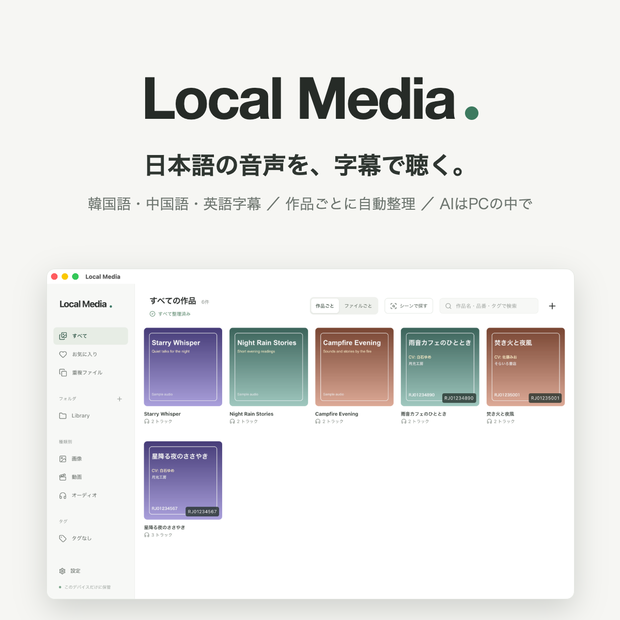This screenshot has width=620, height=620.
Task: Open the Library folder icon
Action: [x=63, y=416]
